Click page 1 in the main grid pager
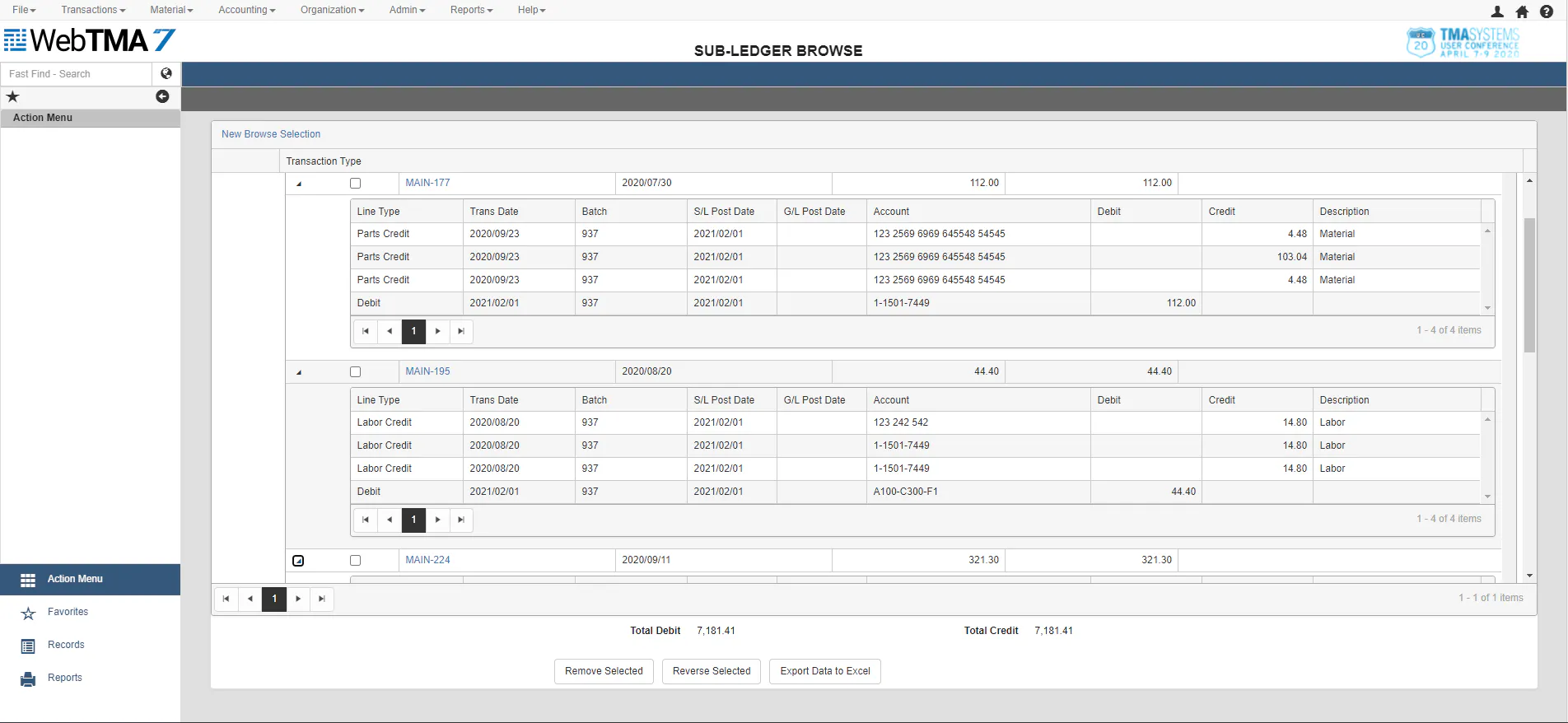Image resolution: width=1568 pixels, height=723 pixels. [x=274, y=599]
